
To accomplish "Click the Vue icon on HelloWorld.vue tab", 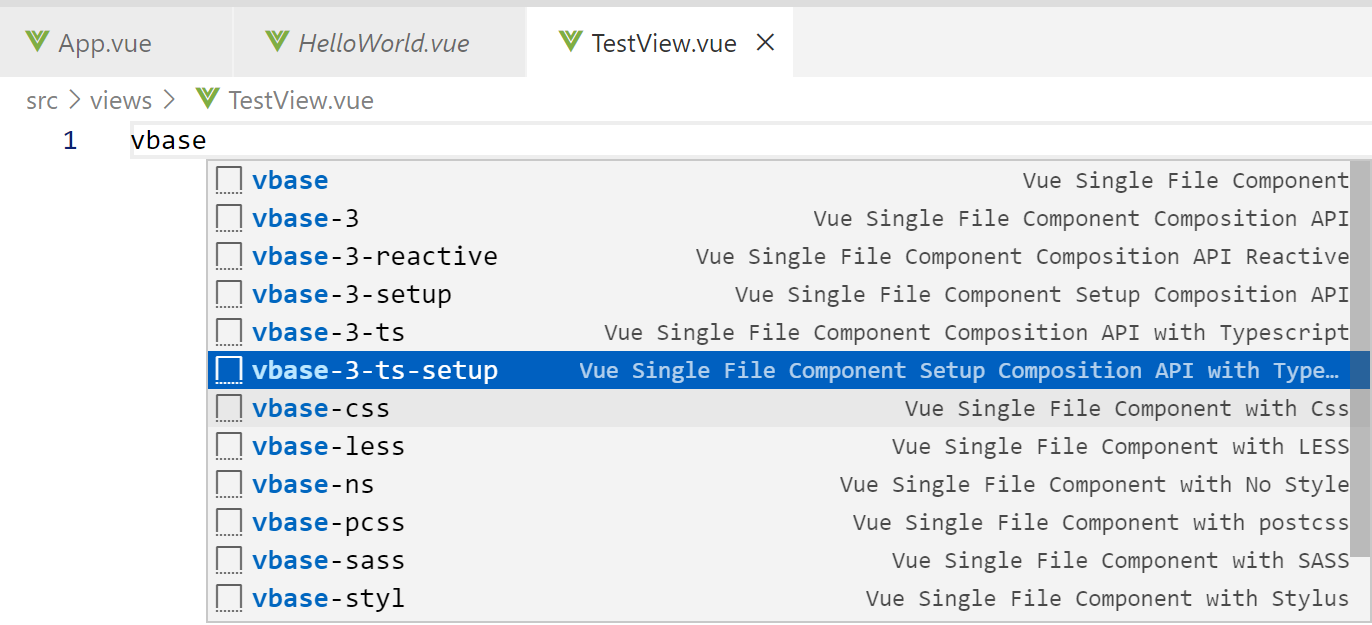I will coord(277,43).
